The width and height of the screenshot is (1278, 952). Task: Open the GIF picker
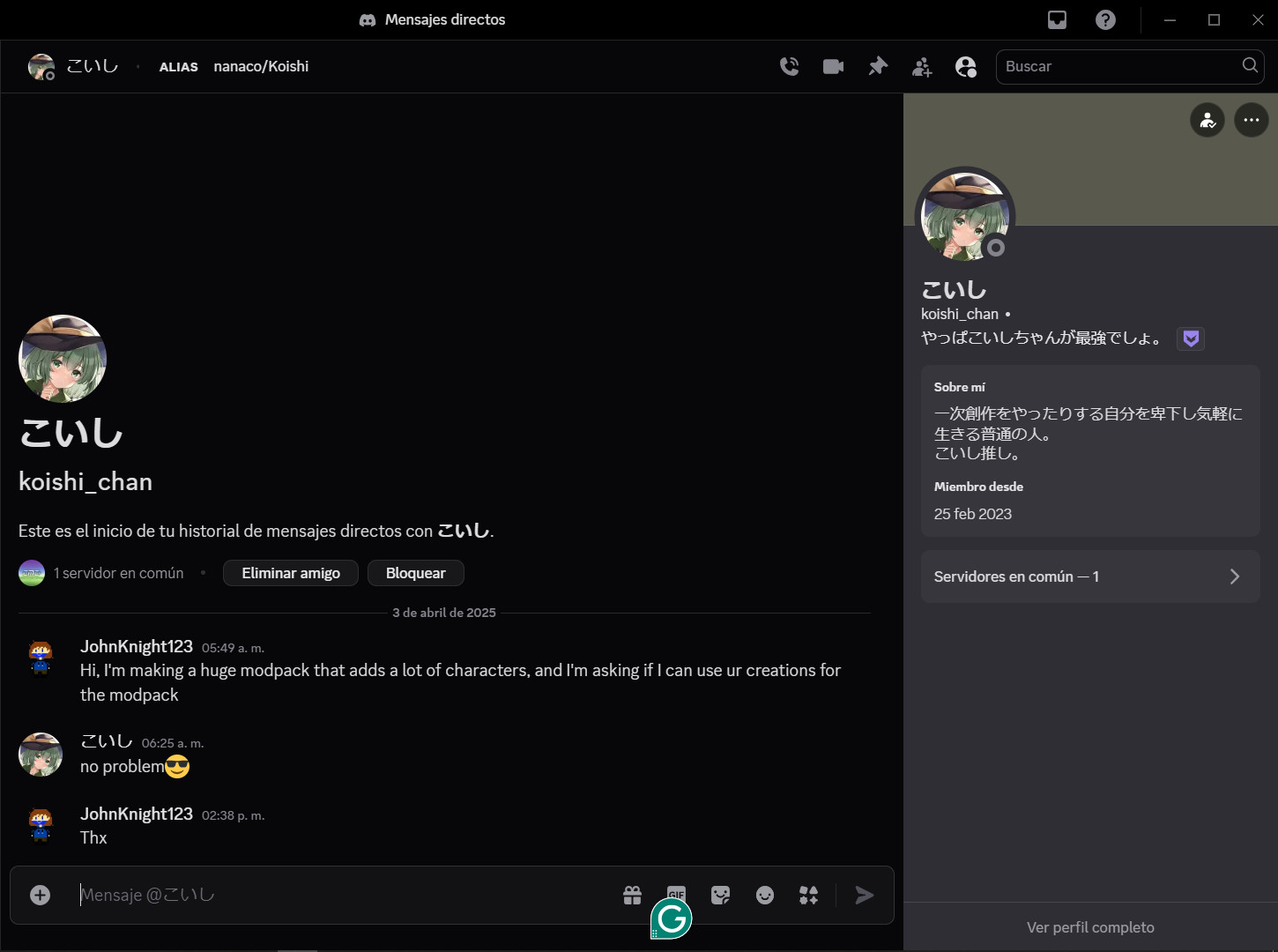coord(676,892)
